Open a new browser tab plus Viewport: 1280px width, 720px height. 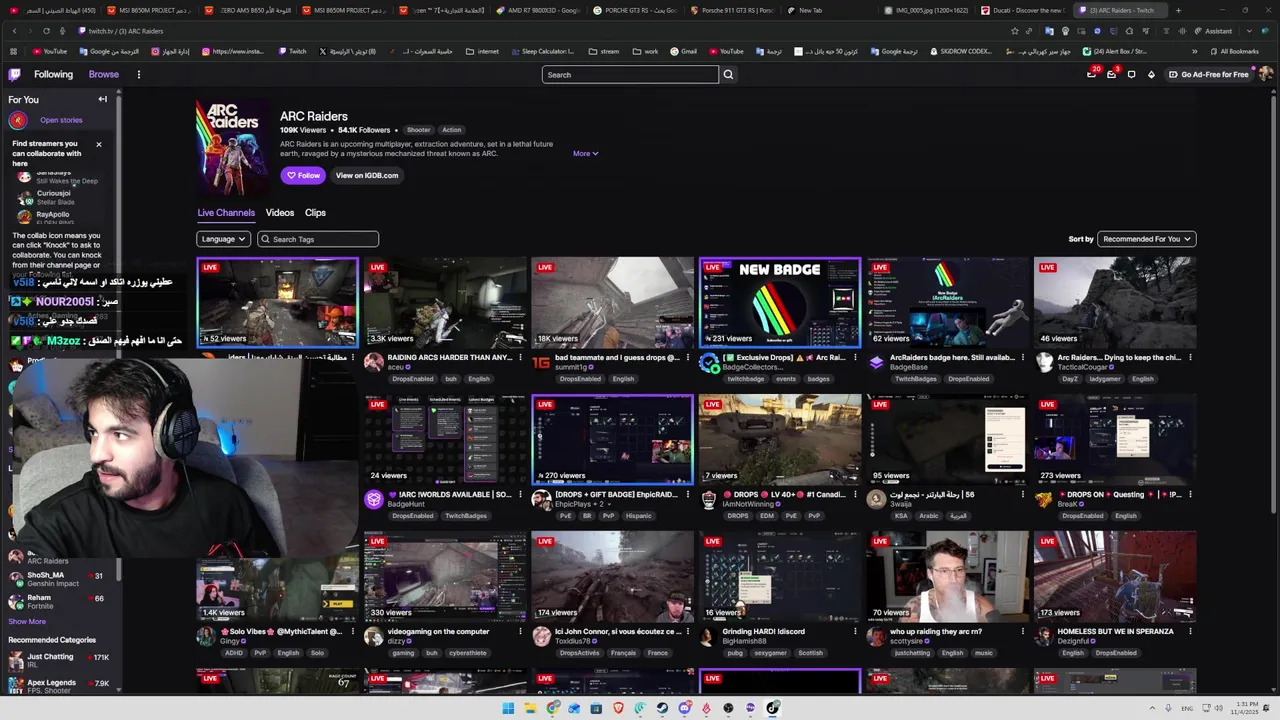point(1178,10)
